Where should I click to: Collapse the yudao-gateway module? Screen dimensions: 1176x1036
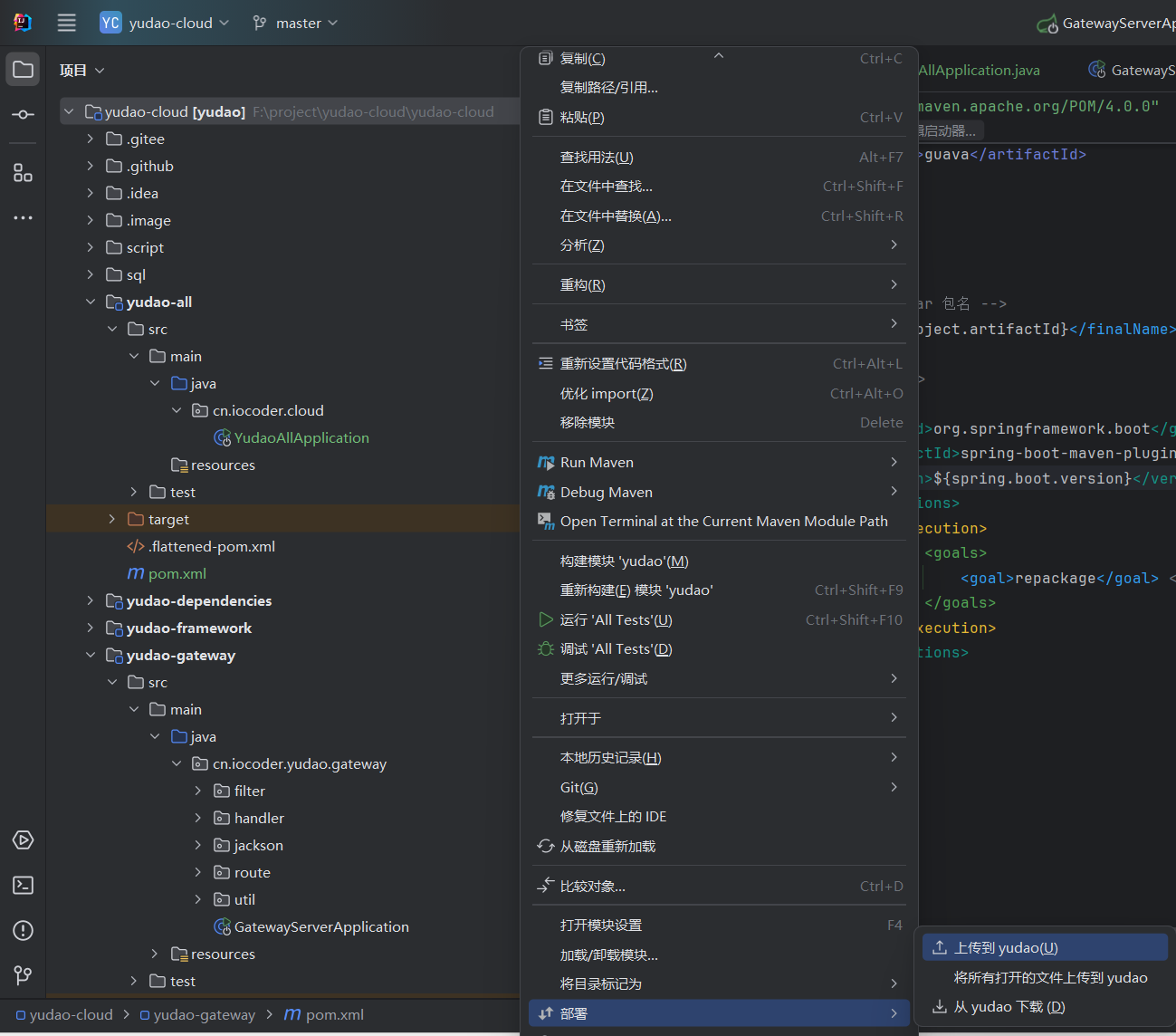pyautogui.click(x=90, y=656)
